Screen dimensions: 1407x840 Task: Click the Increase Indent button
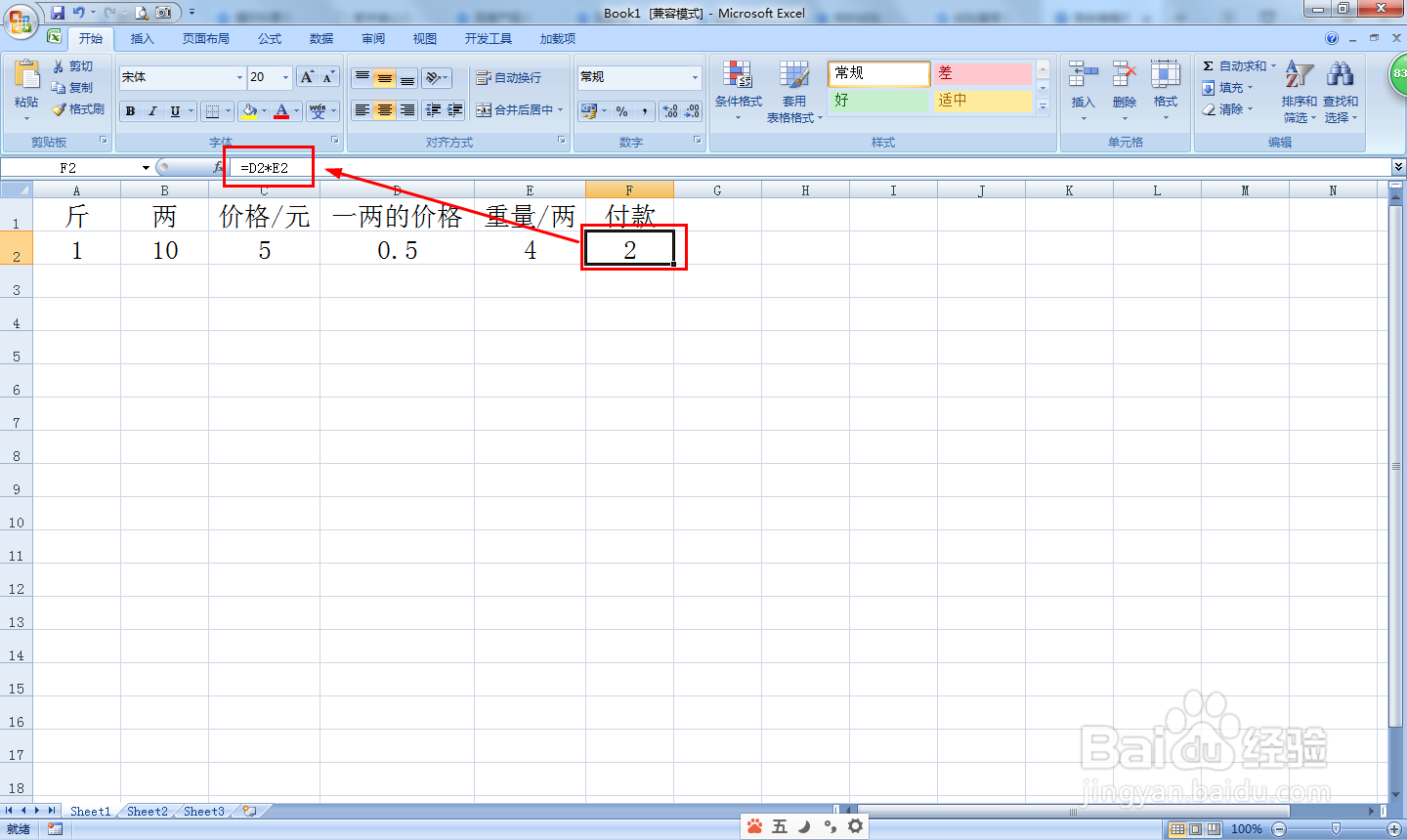pos(454,110)
